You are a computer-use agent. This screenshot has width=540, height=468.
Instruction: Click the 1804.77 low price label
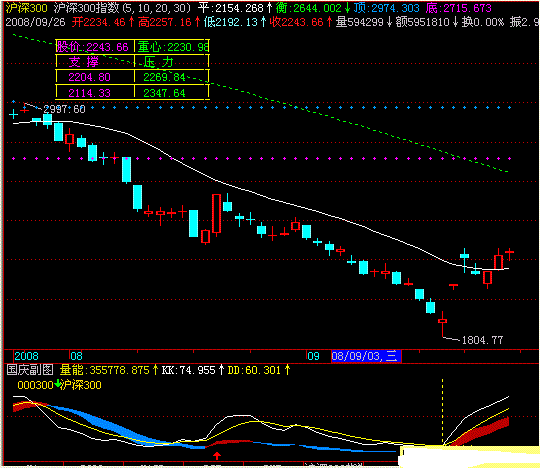(482, 340)
